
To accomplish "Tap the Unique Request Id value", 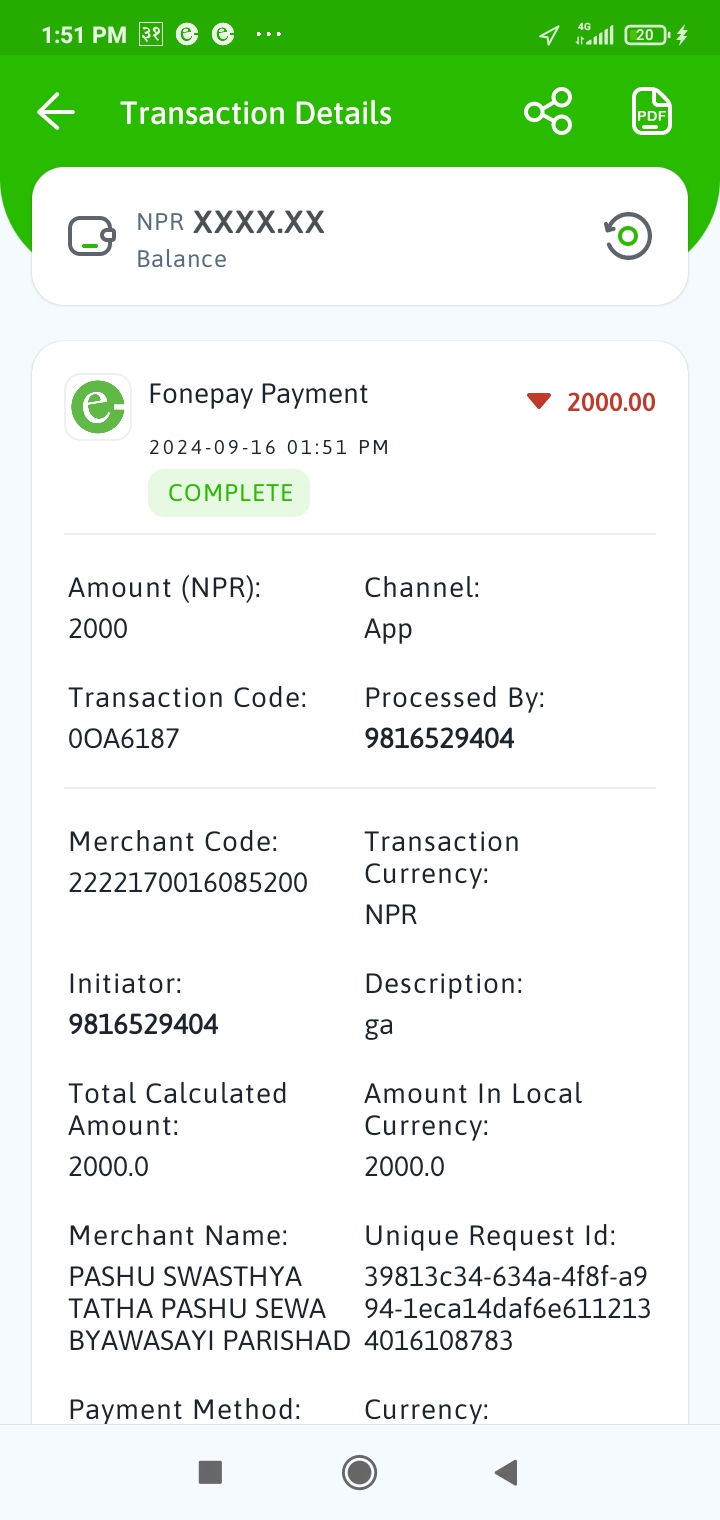I will 508,1309.
